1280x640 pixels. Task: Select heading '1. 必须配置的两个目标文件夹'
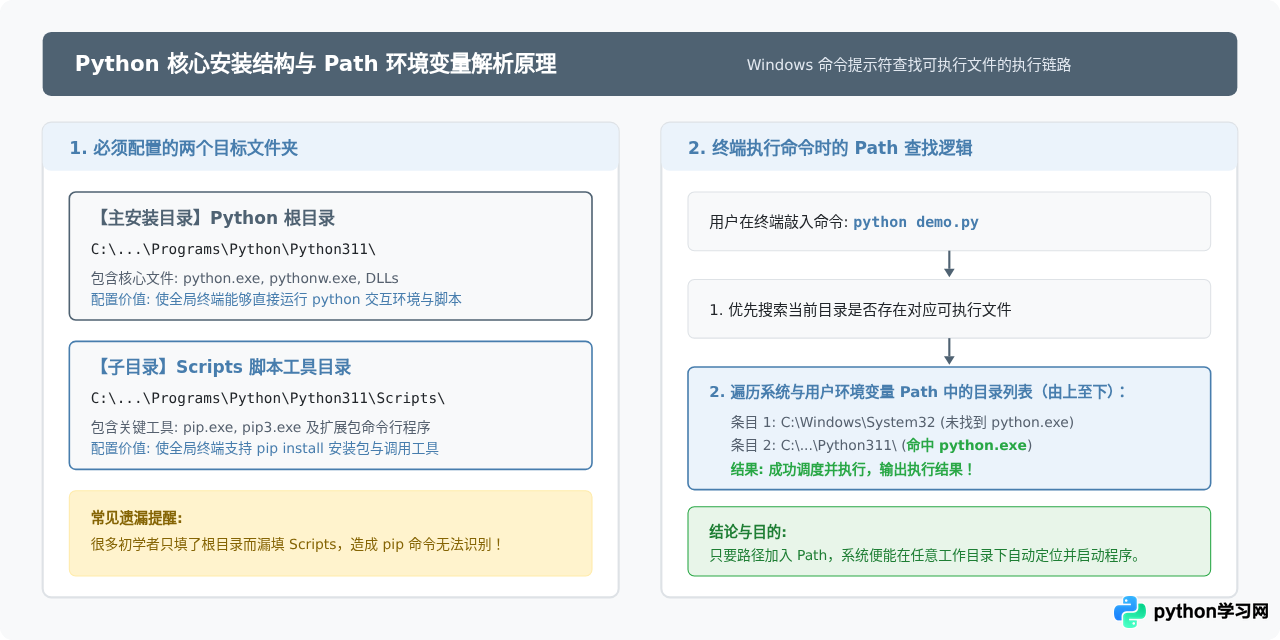click(x=184, y=148)
